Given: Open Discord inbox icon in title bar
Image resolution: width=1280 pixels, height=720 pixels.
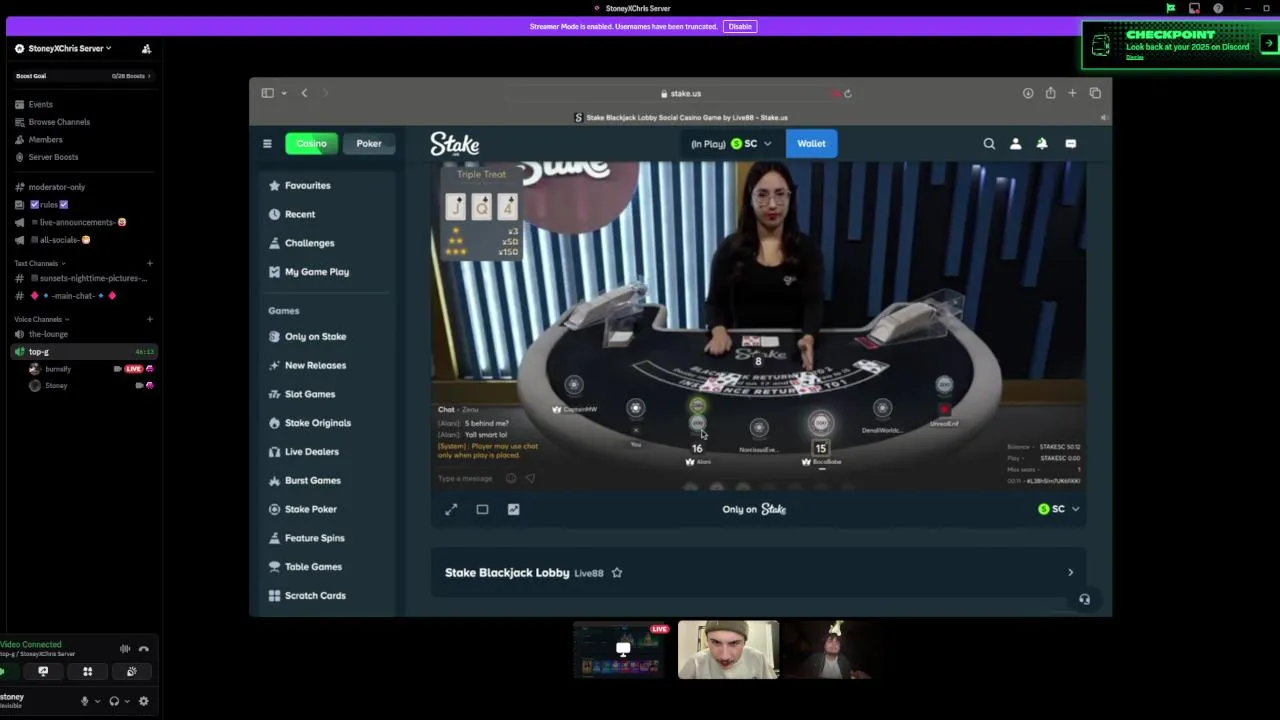Looking at the screenshot, I should coord(1194,8).
